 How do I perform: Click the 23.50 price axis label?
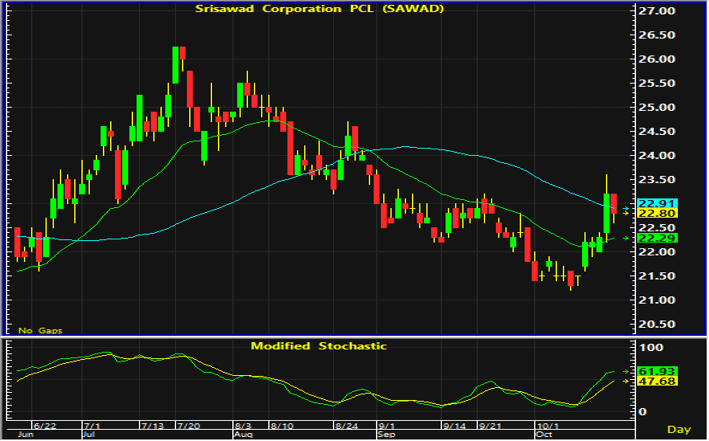point(657,180)
